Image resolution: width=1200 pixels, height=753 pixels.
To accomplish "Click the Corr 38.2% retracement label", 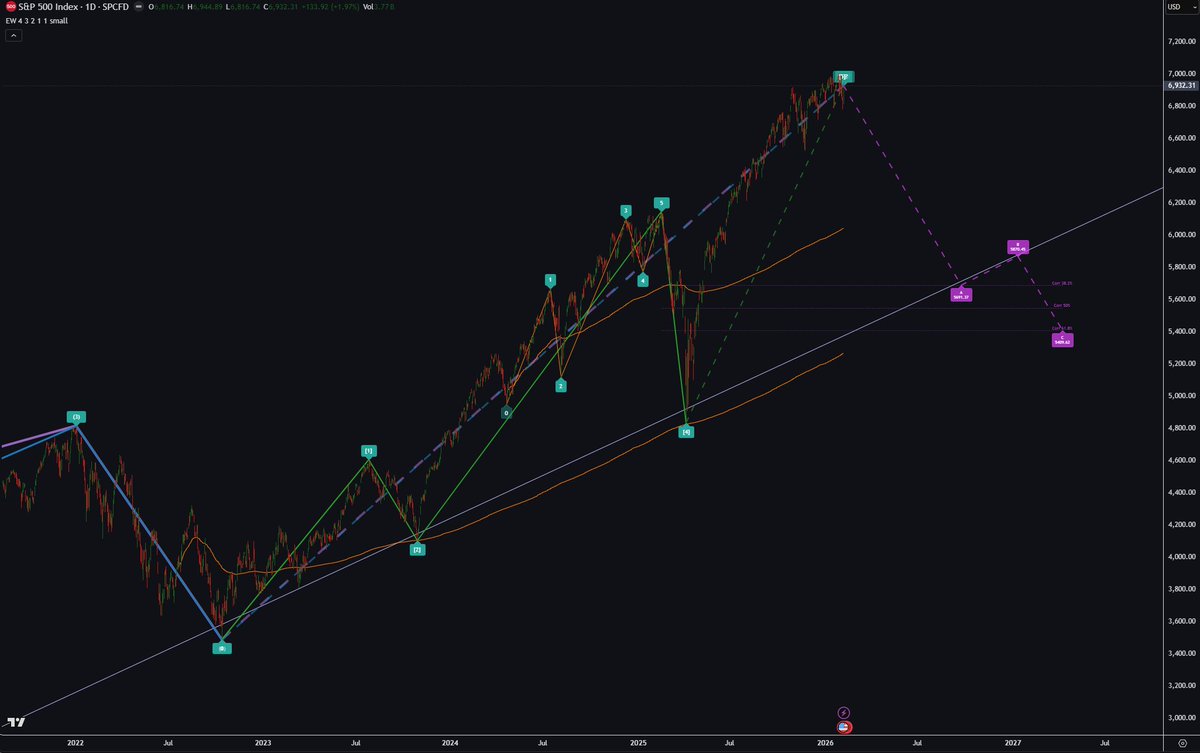I will tap(1062, 283).
